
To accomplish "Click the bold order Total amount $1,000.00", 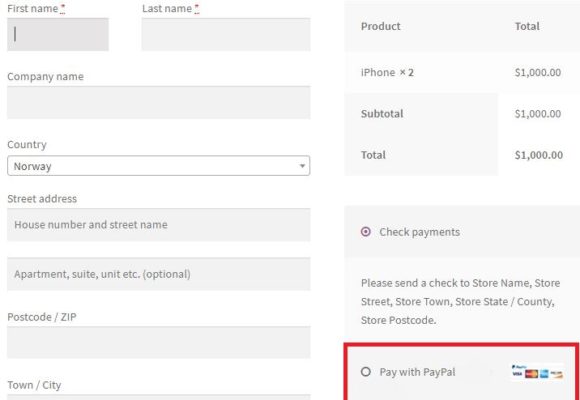I will (x=539, y=155).
